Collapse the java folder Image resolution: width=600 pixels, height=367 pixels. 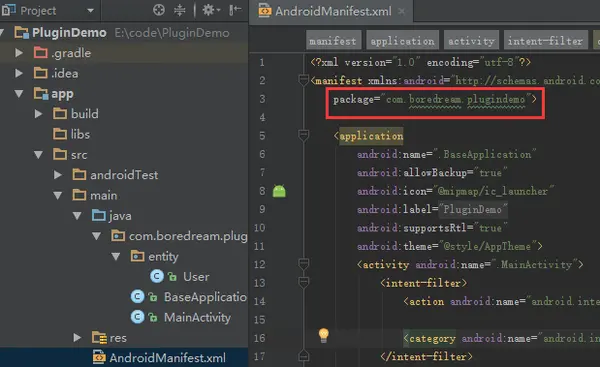77,216
